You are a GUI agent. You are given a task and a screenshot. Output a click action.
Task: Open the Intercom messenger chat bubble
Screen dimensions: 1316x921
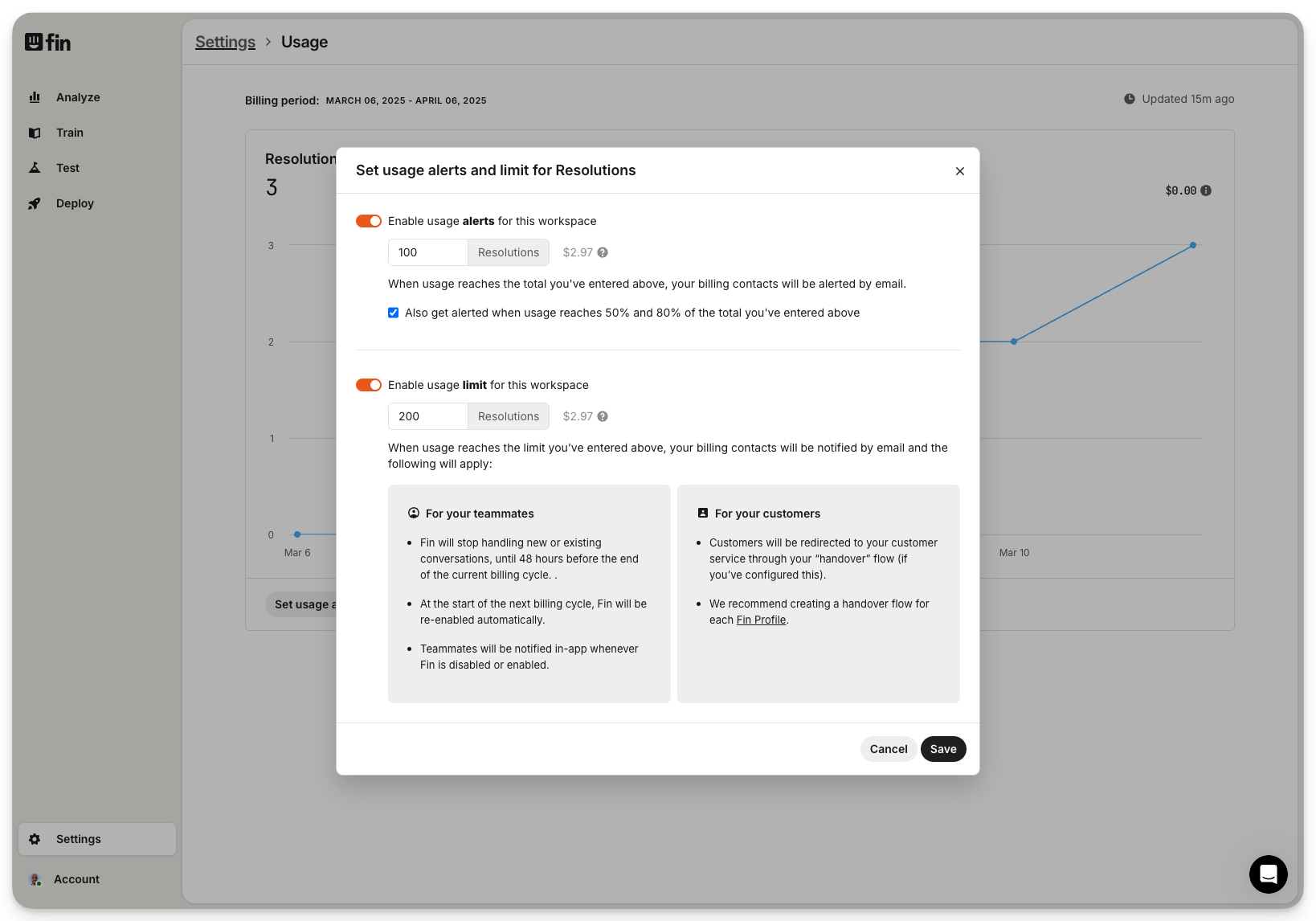point(1268,874)
